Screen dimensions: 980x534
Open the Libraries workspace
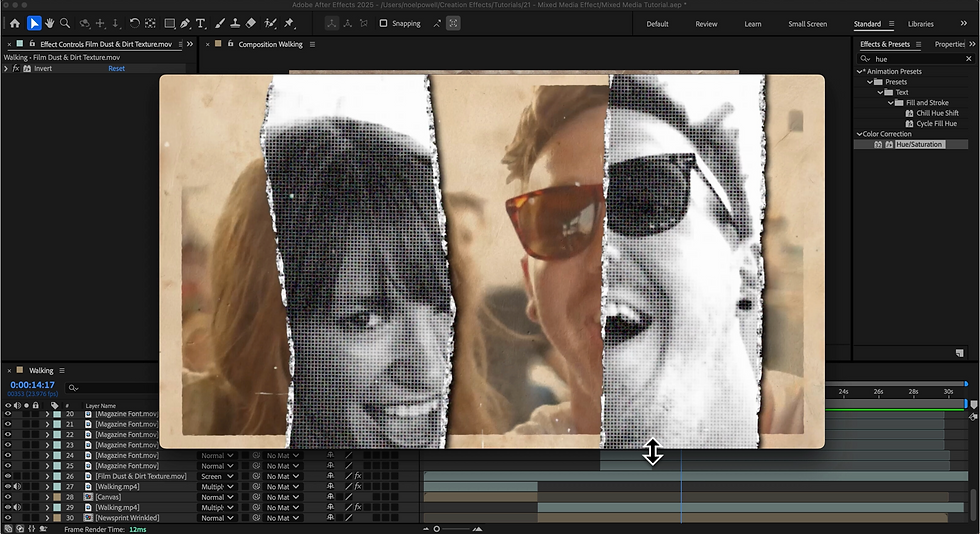pos(921,24)
